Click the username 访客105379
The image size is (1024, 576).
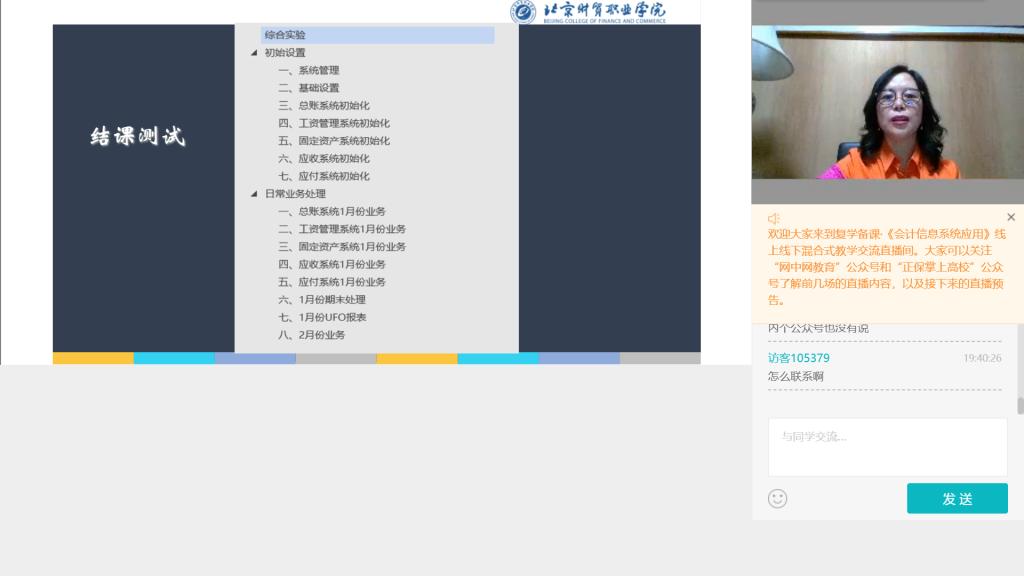[x=798, y=358]
